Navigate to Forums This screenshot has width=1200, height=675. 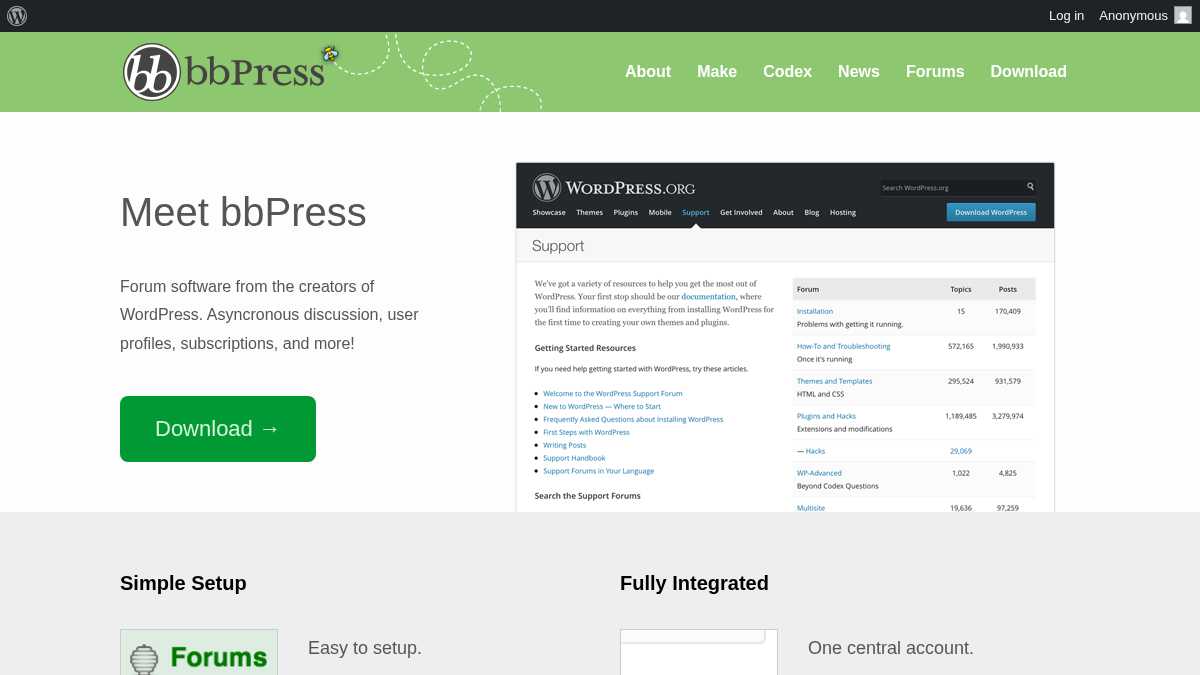[935, 72]
